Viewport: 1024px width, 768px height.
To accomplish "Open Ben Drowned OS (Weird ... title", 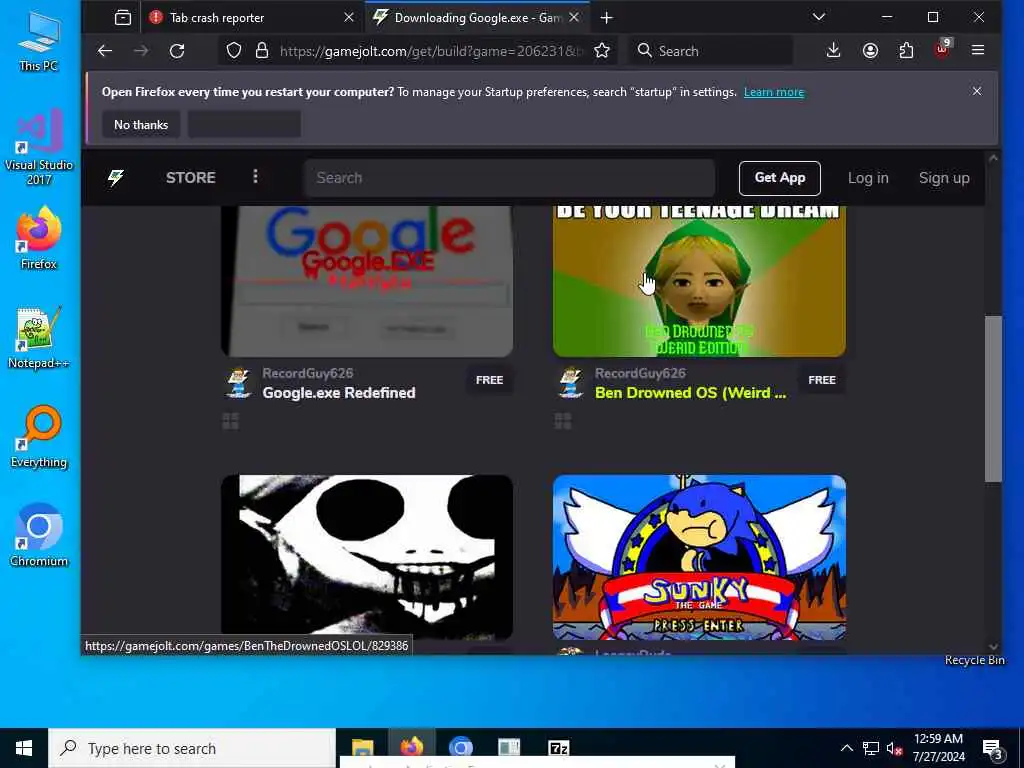I will 690,392.
